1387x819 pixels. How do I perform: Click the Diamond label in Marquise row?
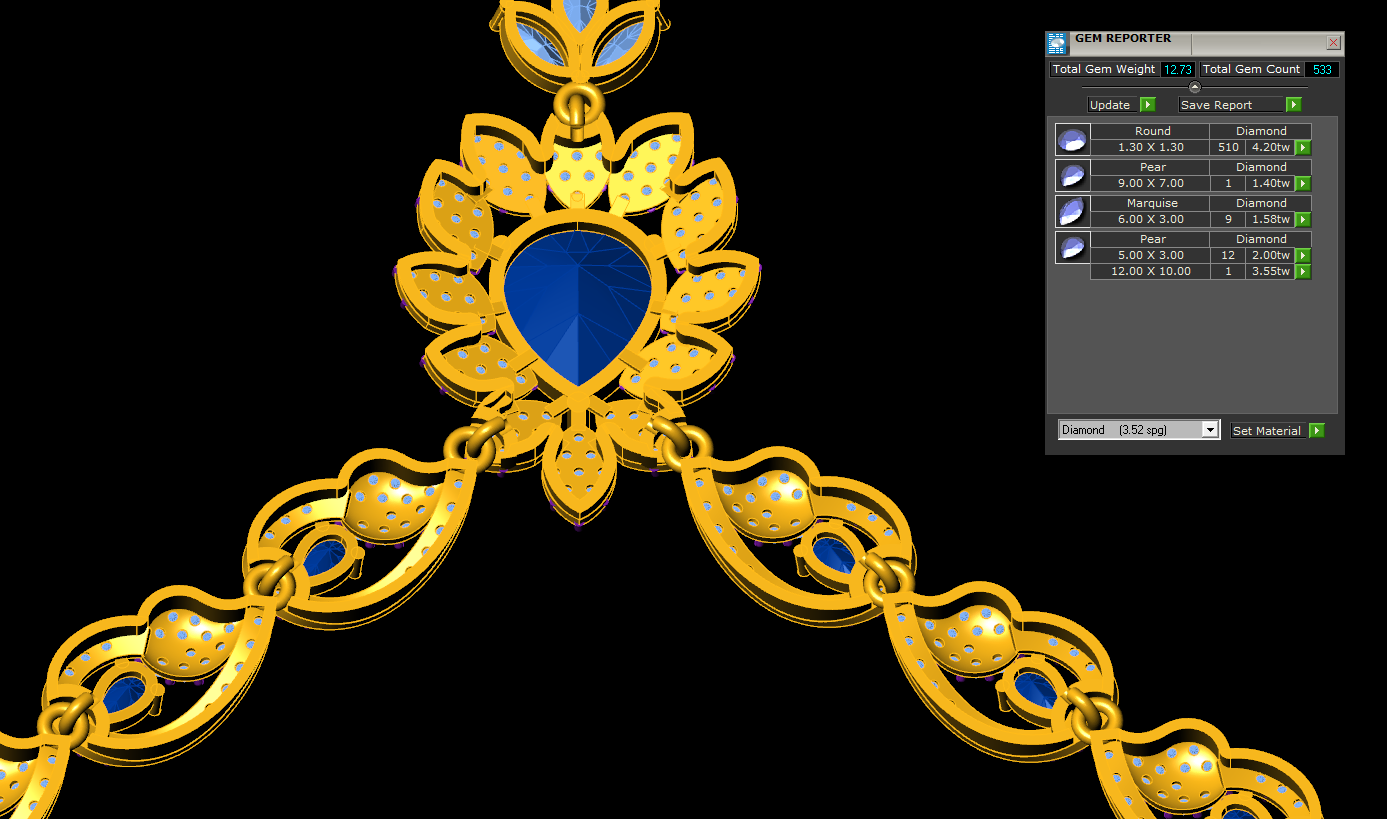point(1261,203)
